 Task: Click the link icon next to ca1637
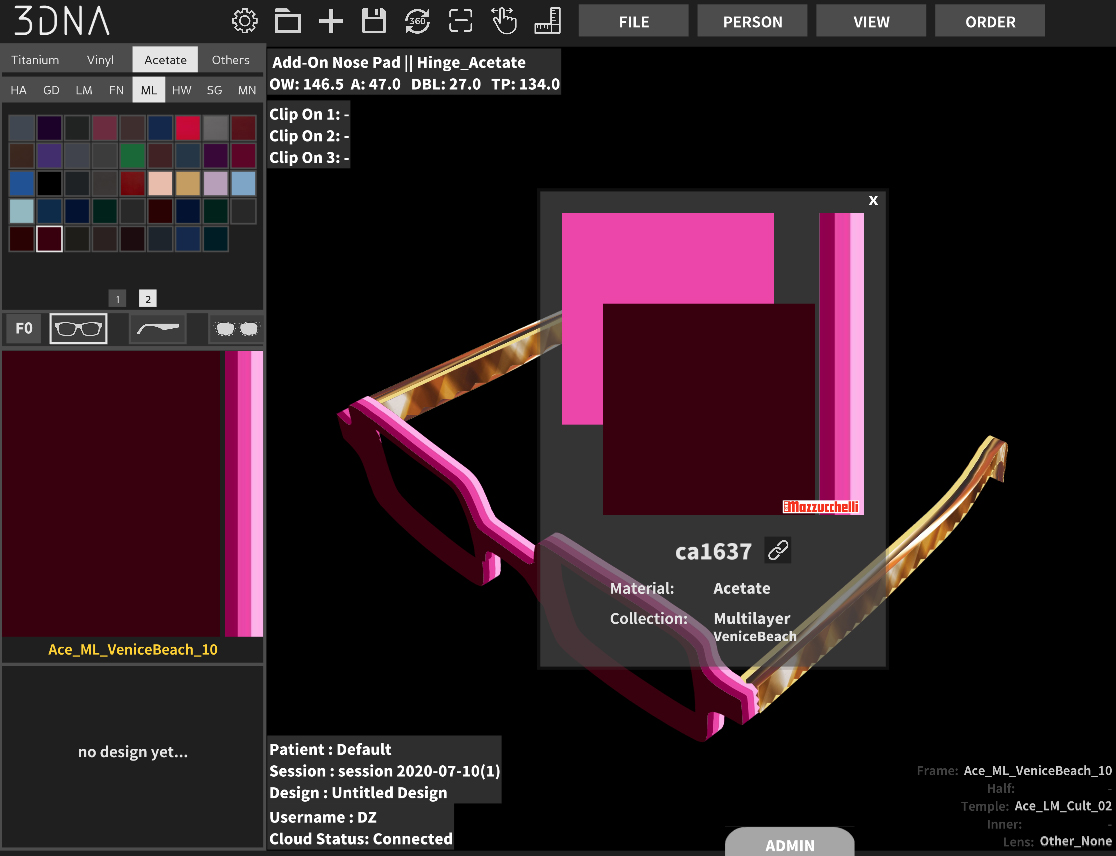pyautogui.click(x=778, y=550)
